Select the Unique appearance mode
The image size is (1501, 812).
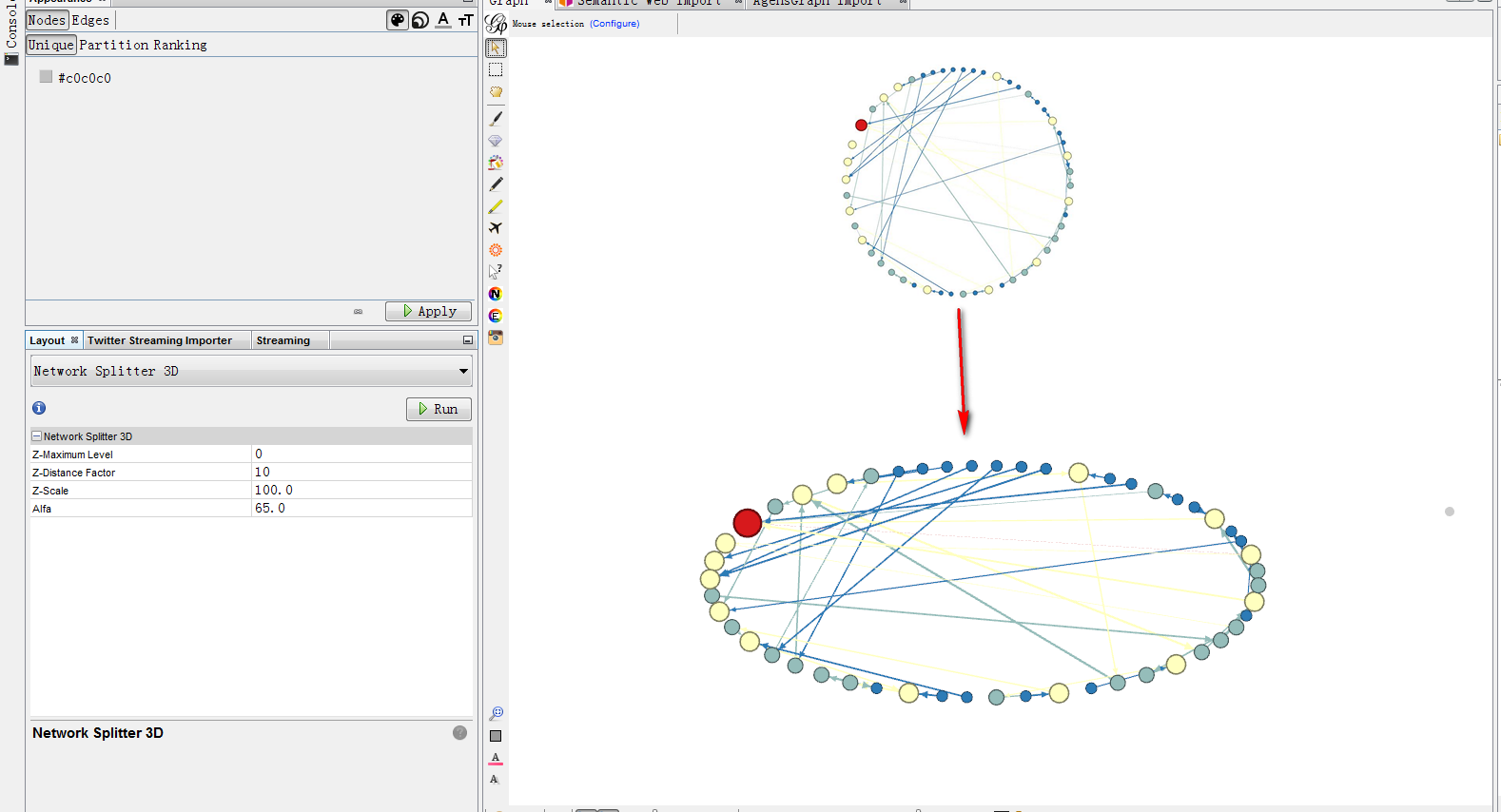tap(51, 45)
